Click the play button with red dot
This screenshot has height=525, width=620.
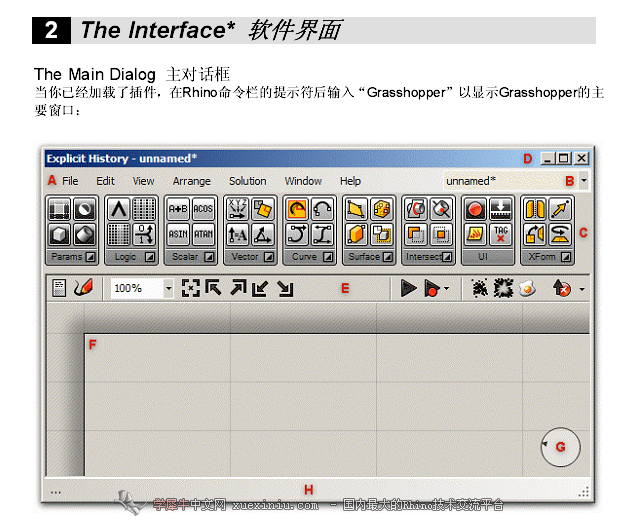click(x=432, y=288)
